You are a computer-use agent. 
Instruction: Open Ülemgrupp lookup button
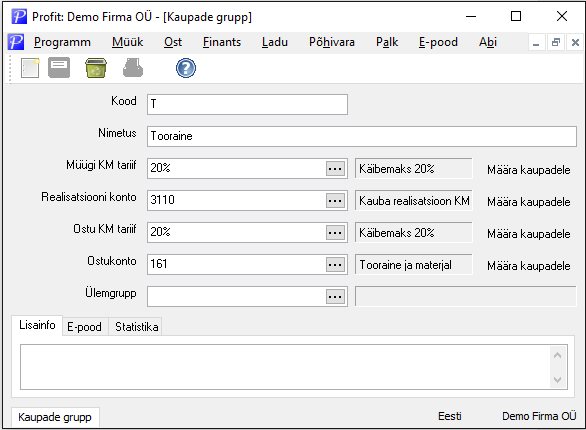(335, 297)
